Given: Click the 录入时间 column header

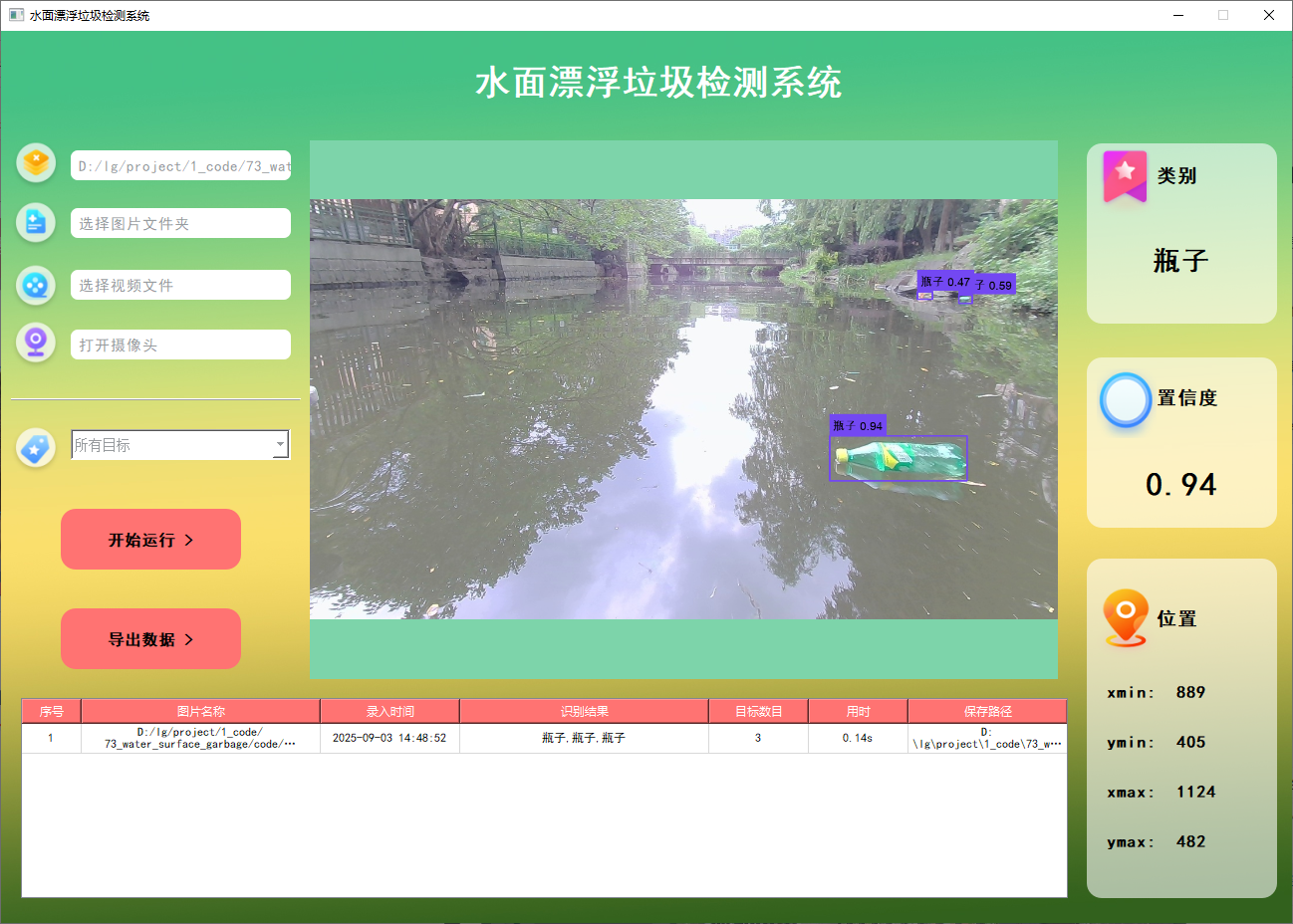Looking at the screenshot, I should click(x=389, y=711).
